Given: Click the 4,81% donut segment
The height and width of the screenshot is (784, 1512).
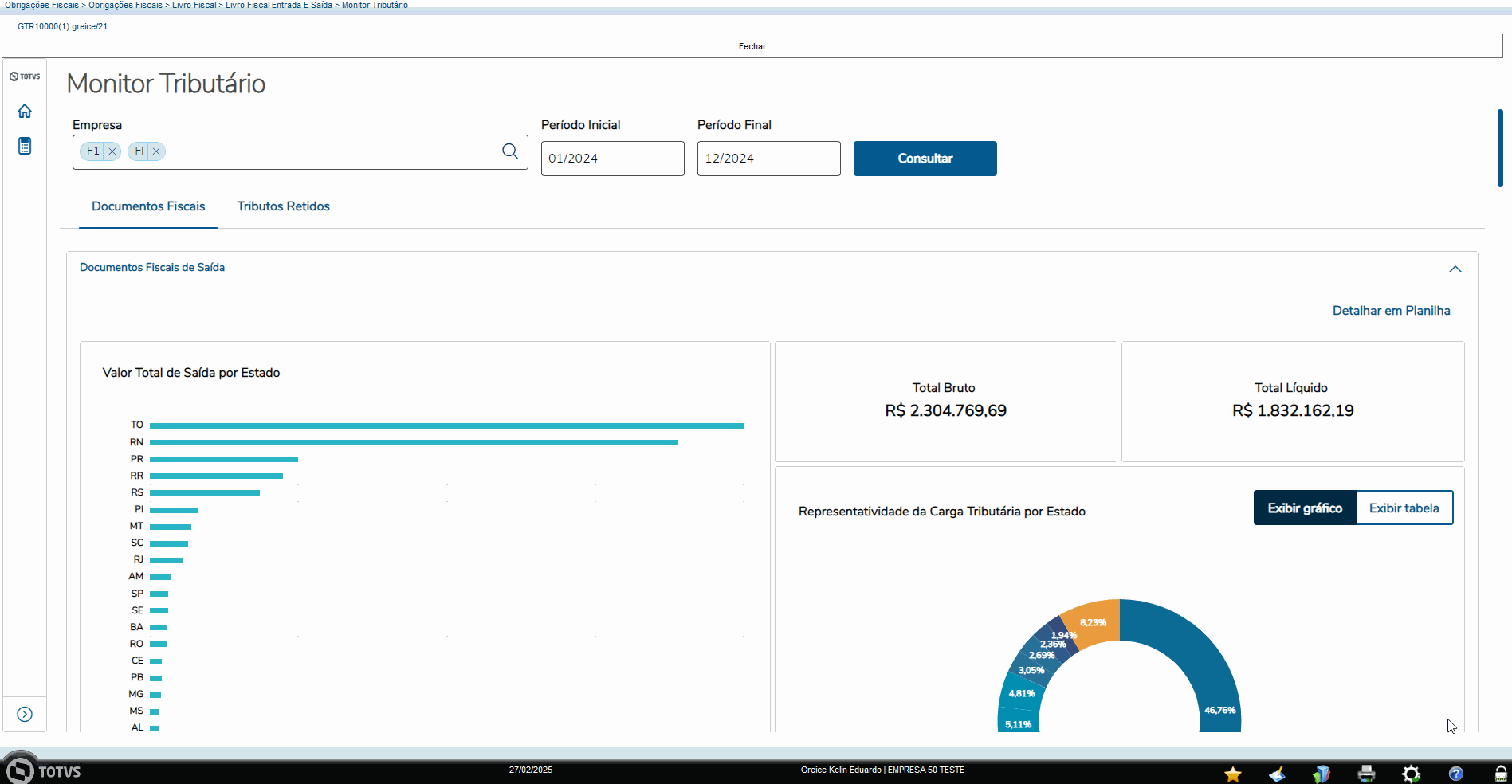Looking at the screenshot, I should pyautogui.click(x=1021, y=693).
